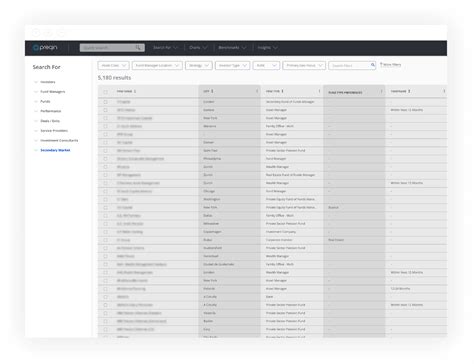Open Fund Type Preferences column options menu

click(x=381, y=91)
